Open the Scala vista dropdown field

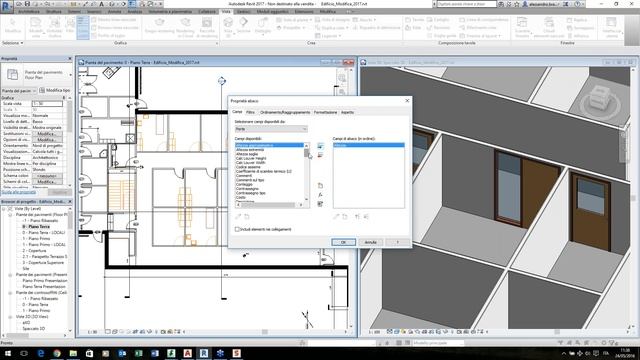click(x=47, y=104)
